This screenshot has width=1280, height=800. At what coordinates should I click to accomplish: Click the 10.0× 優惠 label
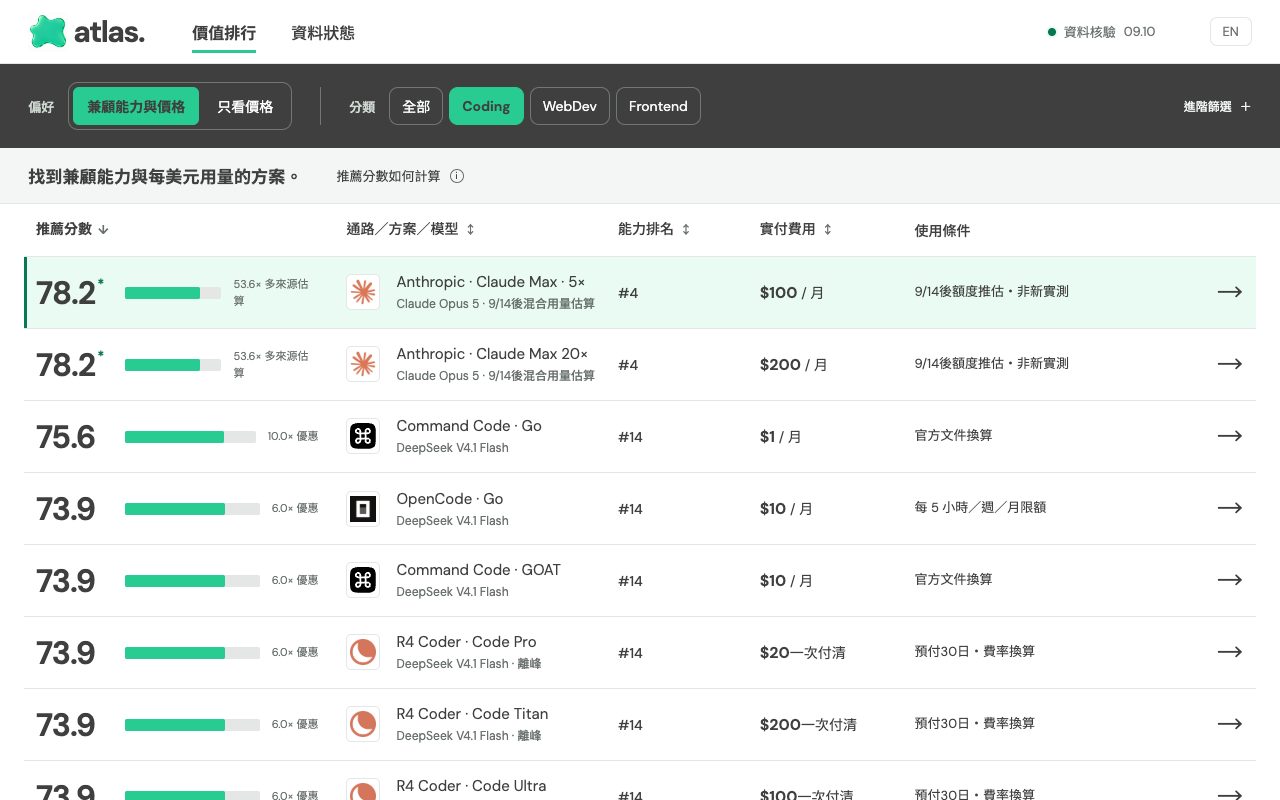tap(293, 436)
